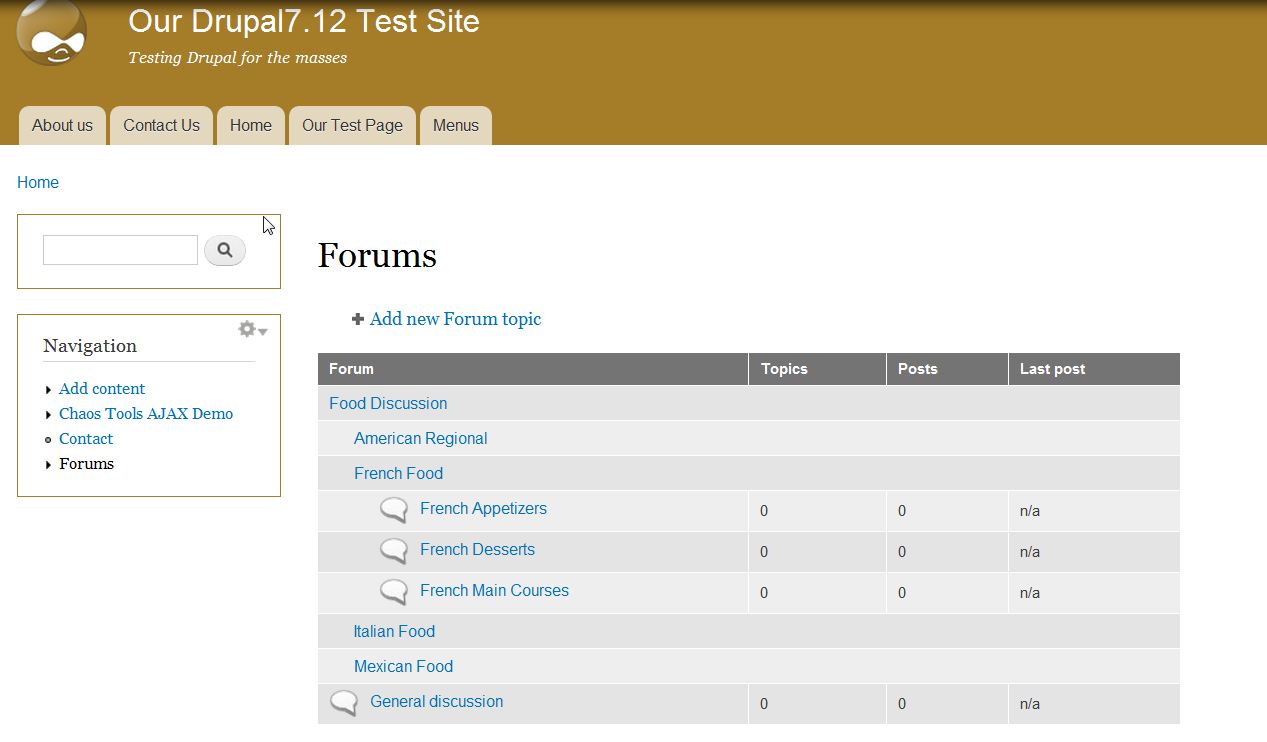This screenshot has width=1267, height=742.
Task: Click the Home breadcrumb link
Action: [38, 182]
